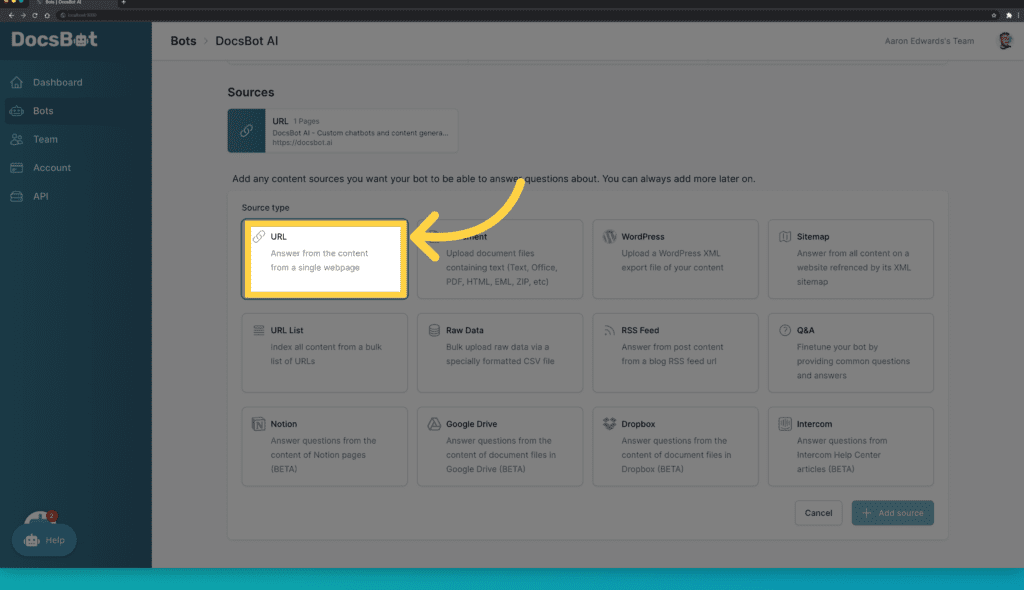The image size is (1024, 590).
Task: Click the Google Drive logo icon
Action: 434,424
